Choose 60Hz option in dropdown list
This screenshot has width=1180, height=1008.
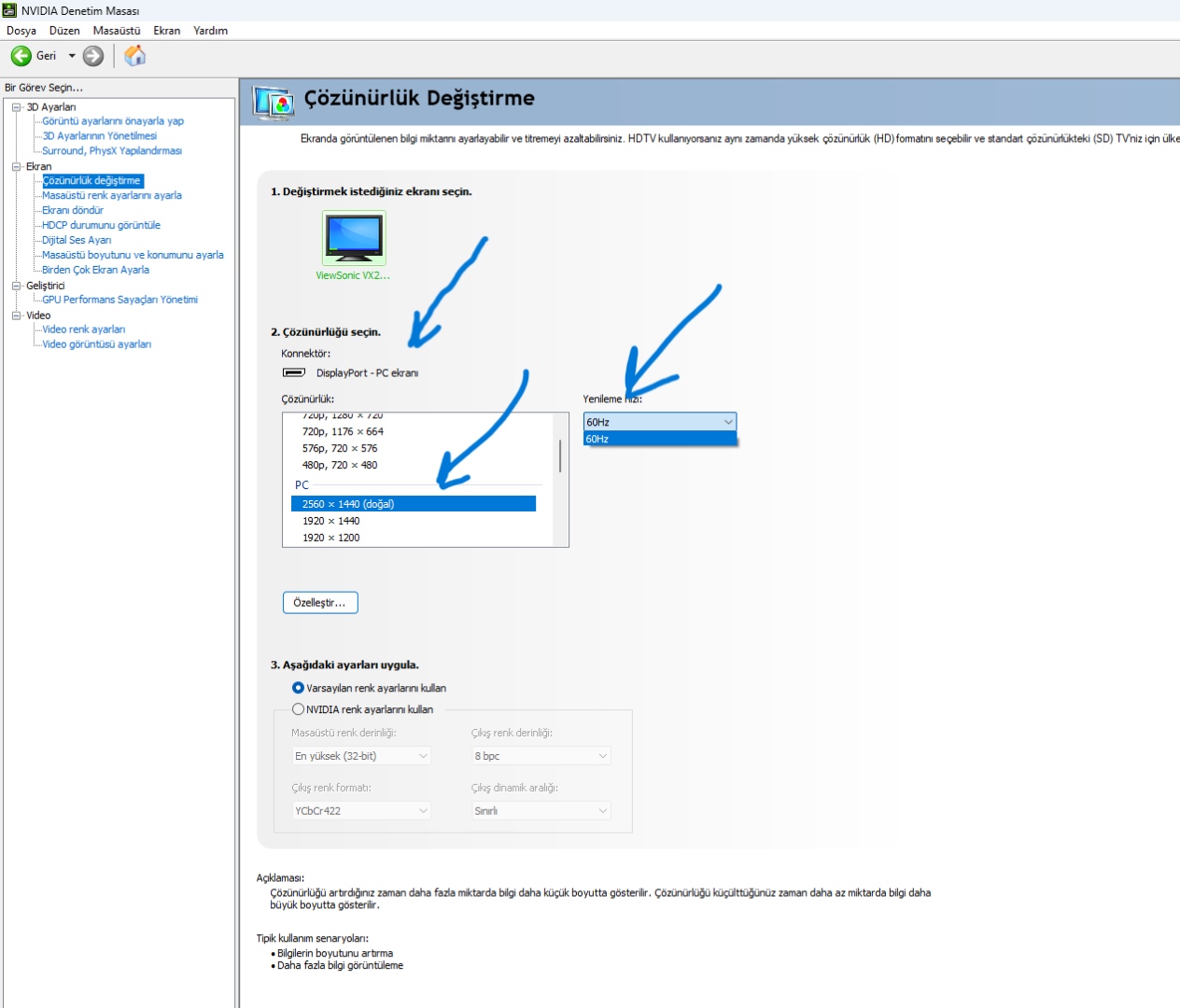pyautogui.click(x=660, y=439)
